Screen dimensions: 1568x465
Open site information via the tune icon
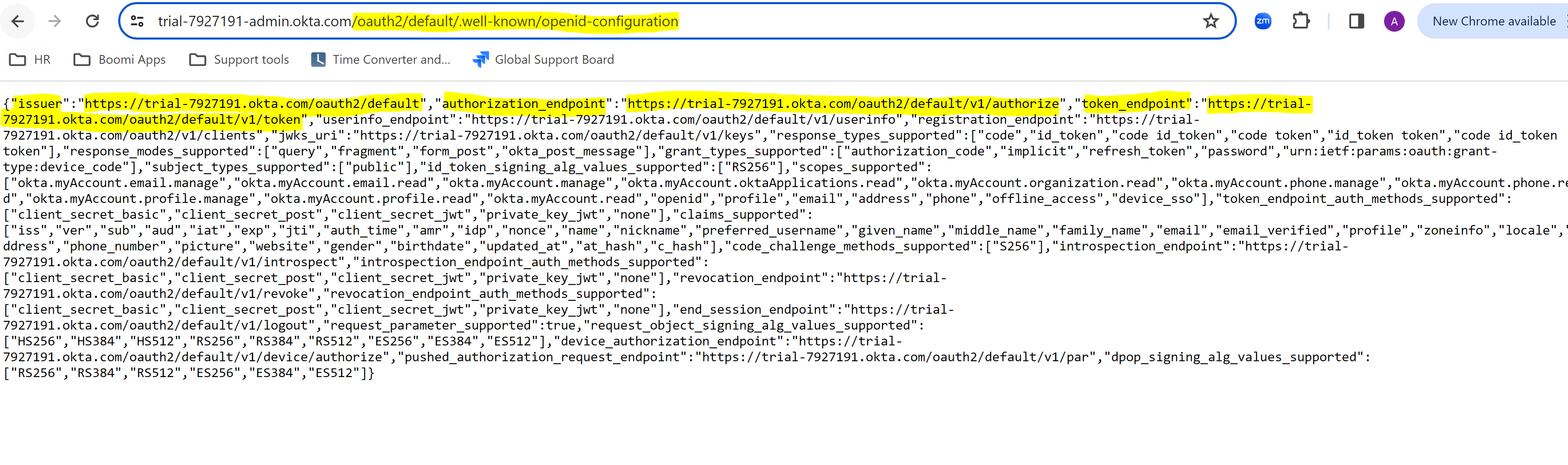137,21
